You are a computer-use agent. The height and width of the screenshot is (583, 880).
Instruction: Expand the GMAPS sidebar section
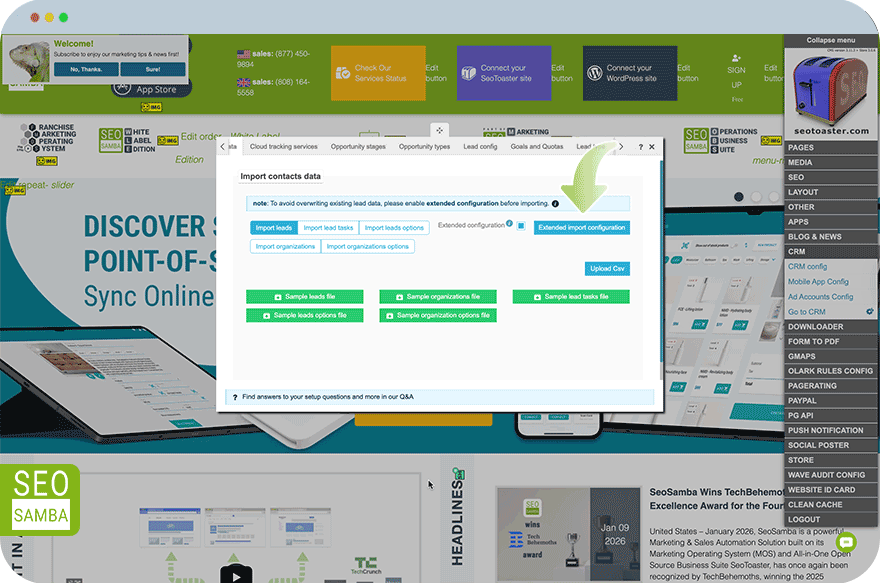click(831, 356)
